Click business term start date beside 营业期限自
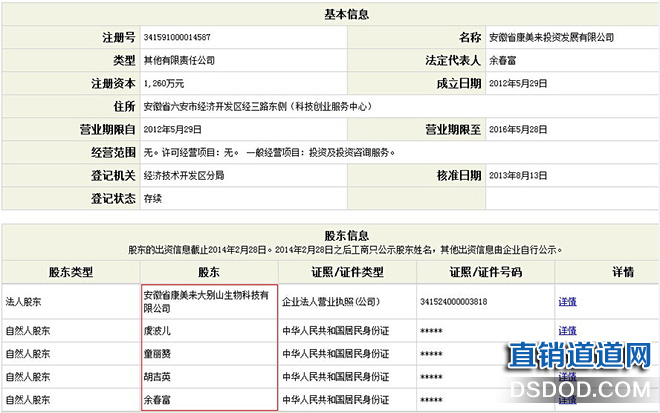The image size is (660, 413). tap(172, 129)
